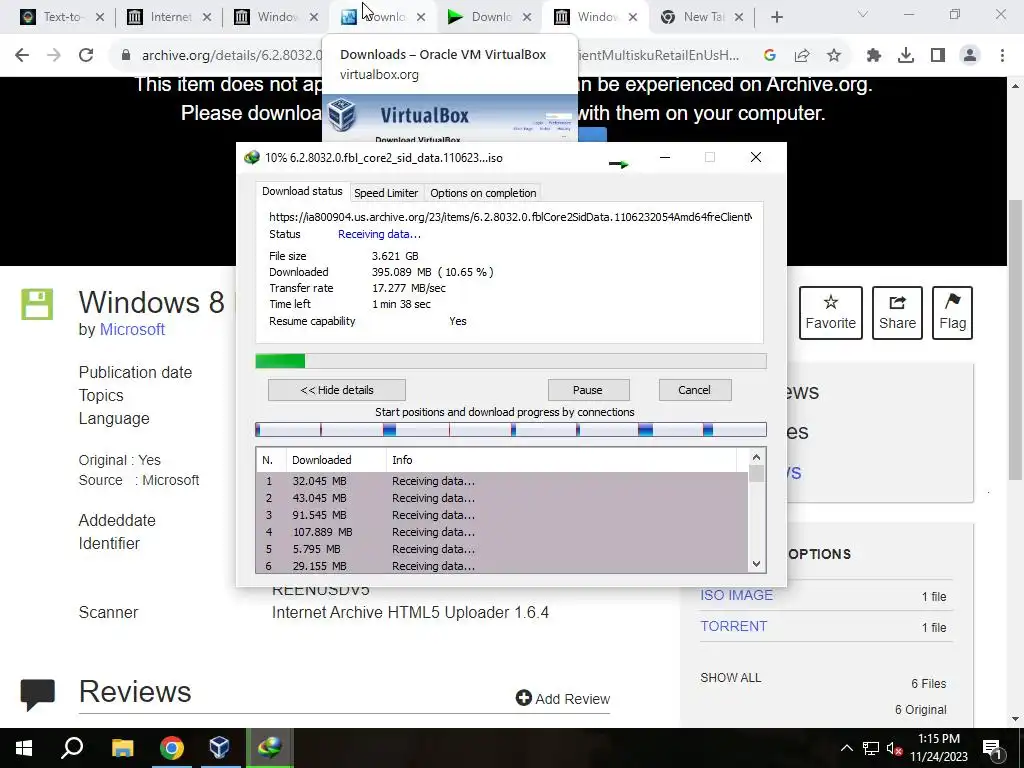Open the Microsoft author link
Image resolution: width=1024 pixels, height=768 pixels.
pyautogui.click(x=132, y=330)
